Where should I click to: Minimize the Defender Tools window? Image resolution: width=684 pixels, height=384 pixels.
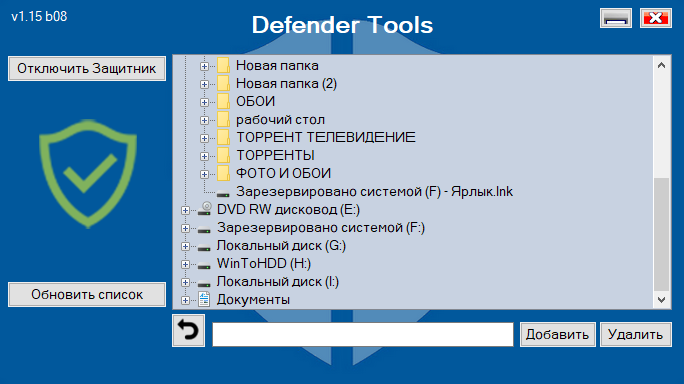(x=616, y=18)
